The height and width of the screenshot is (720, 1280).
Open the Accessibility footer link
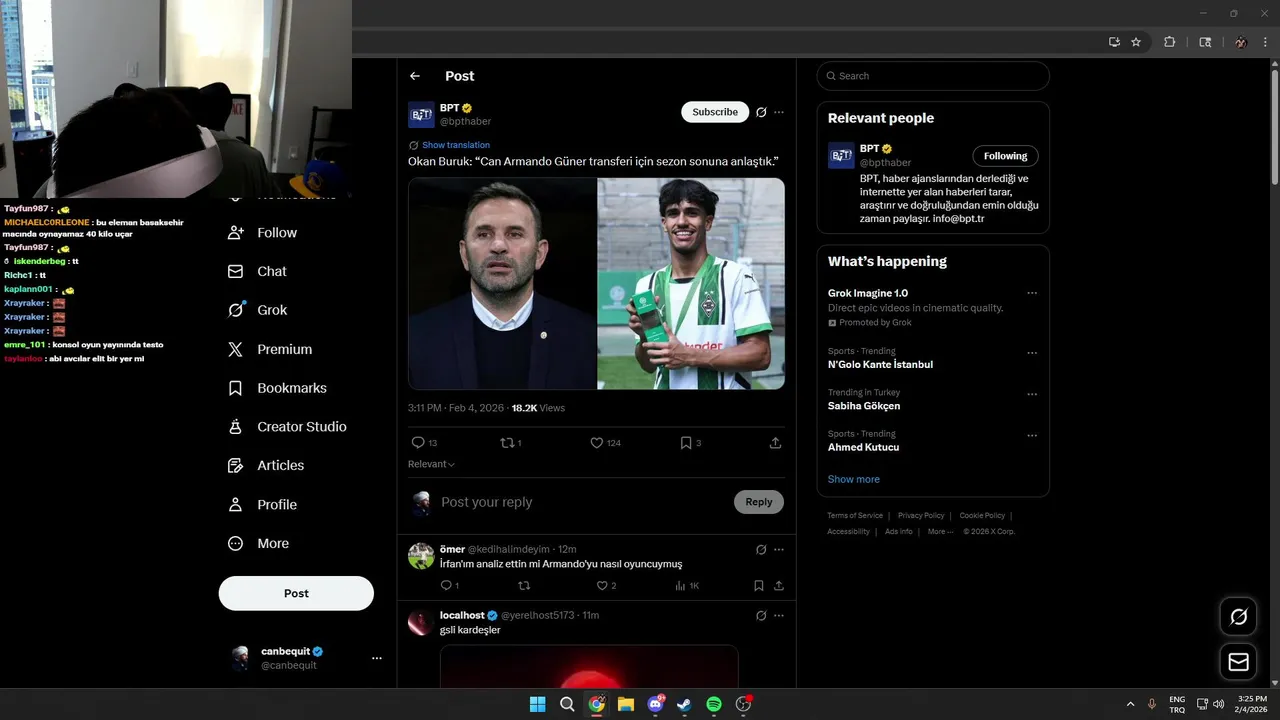(848, 532)
